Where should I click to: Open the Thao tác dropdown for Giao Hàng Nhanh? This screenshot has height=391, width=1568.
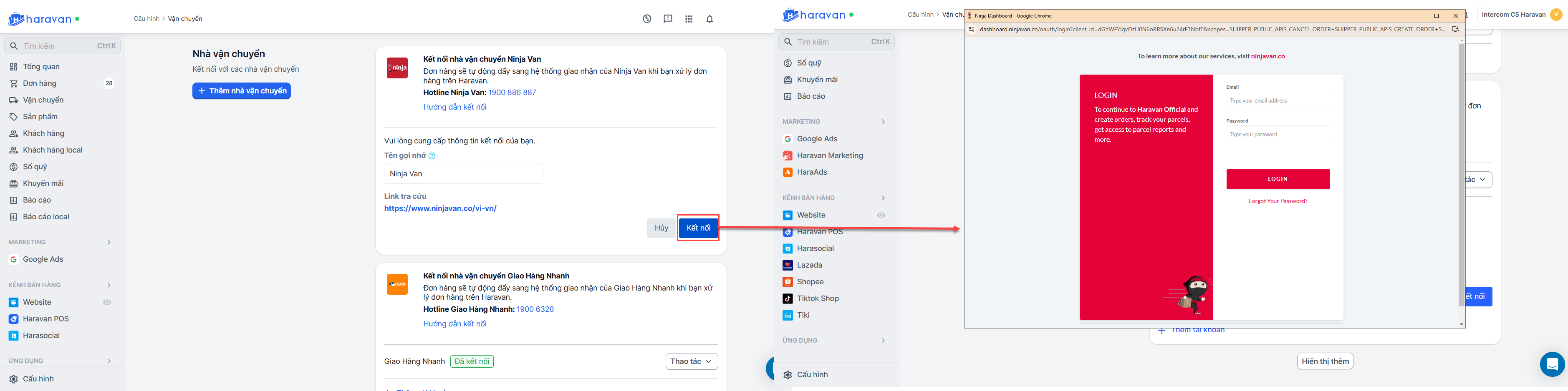[692, 361]
